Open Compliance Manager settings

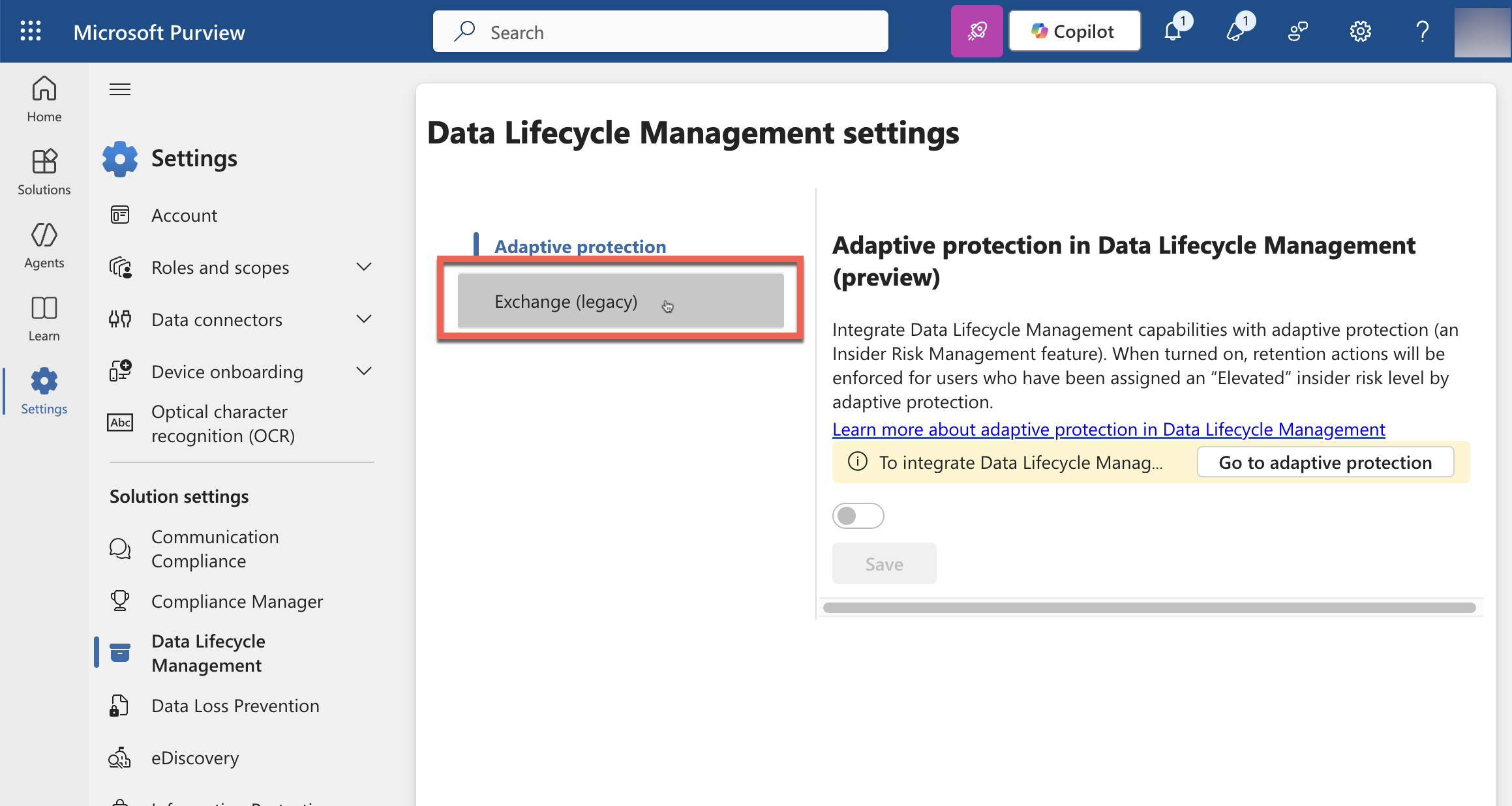pos(237,601)
